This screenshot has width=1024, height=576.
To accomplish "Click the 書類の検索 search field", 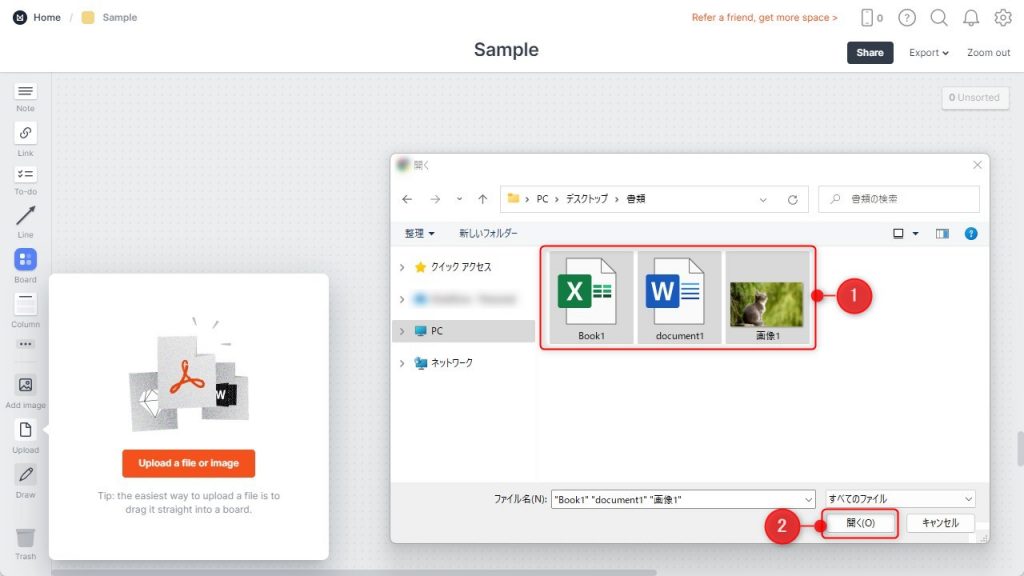I will tap(899, 199).
